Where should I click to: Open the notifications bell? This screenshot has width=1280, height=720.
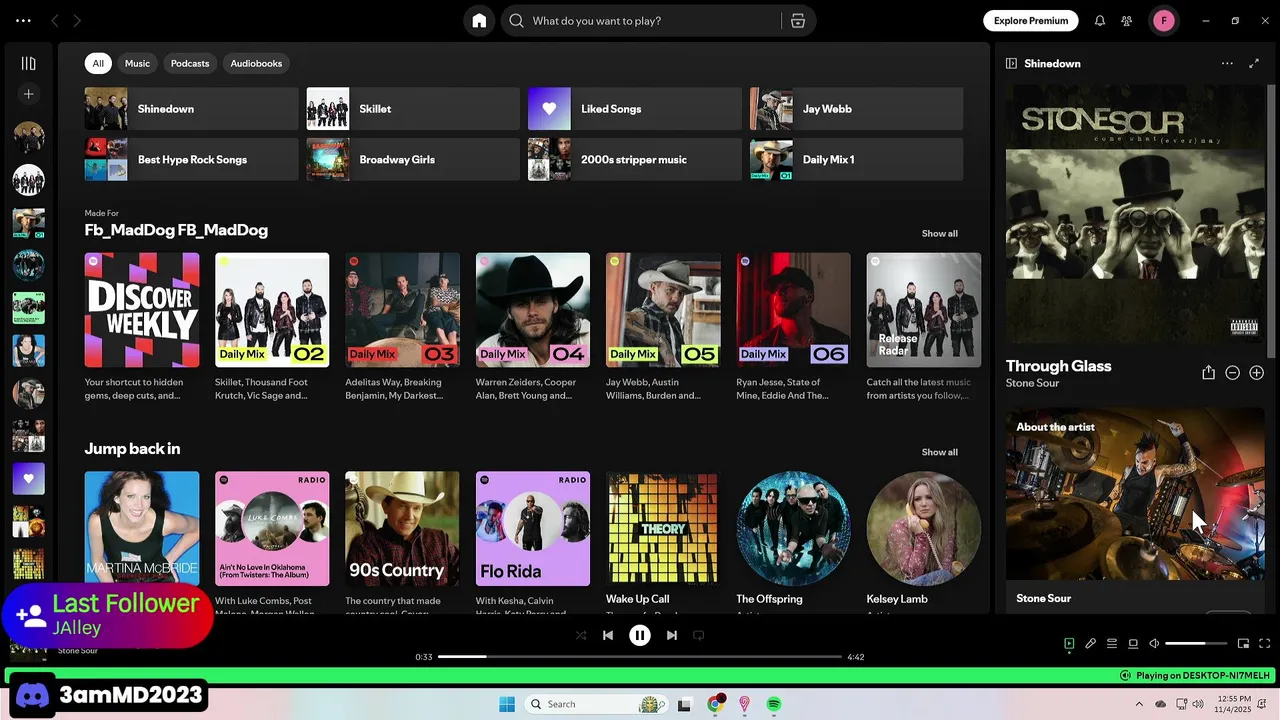pyautogui.click(x=1100, y=21)
